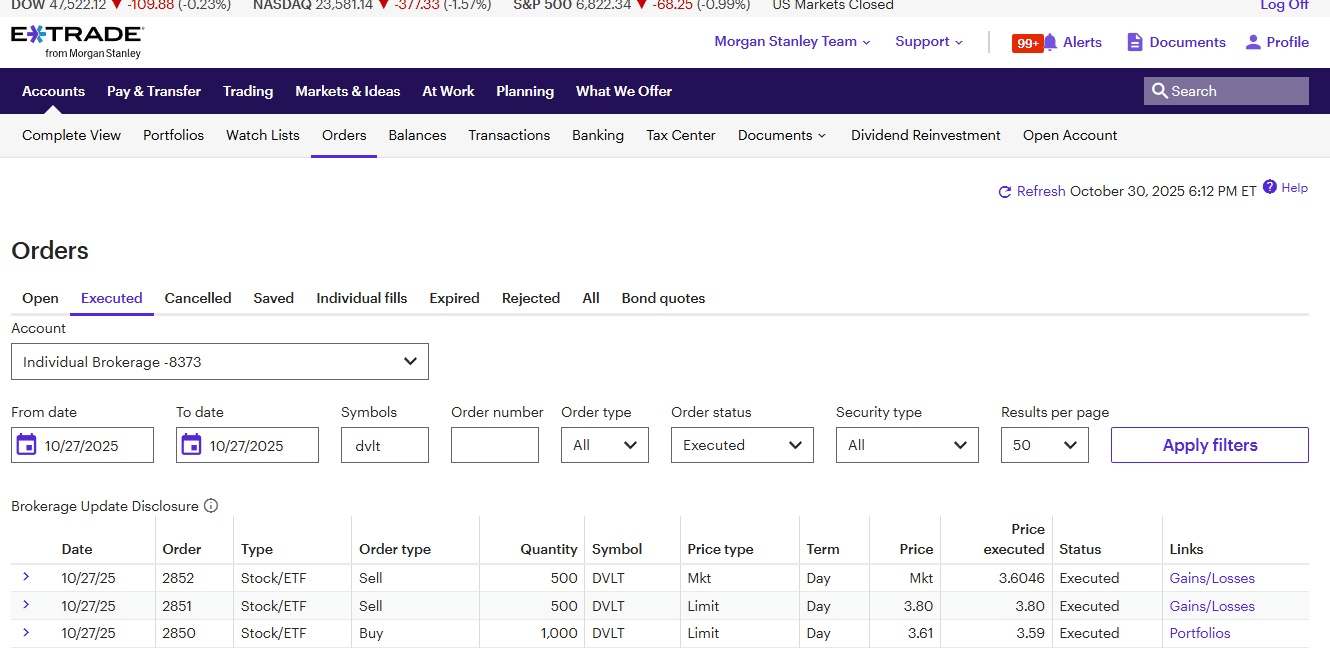The width and height of the screenshot is (1330, 661).
Task: Expand order 2852 row details
Action: click(26, 577)
